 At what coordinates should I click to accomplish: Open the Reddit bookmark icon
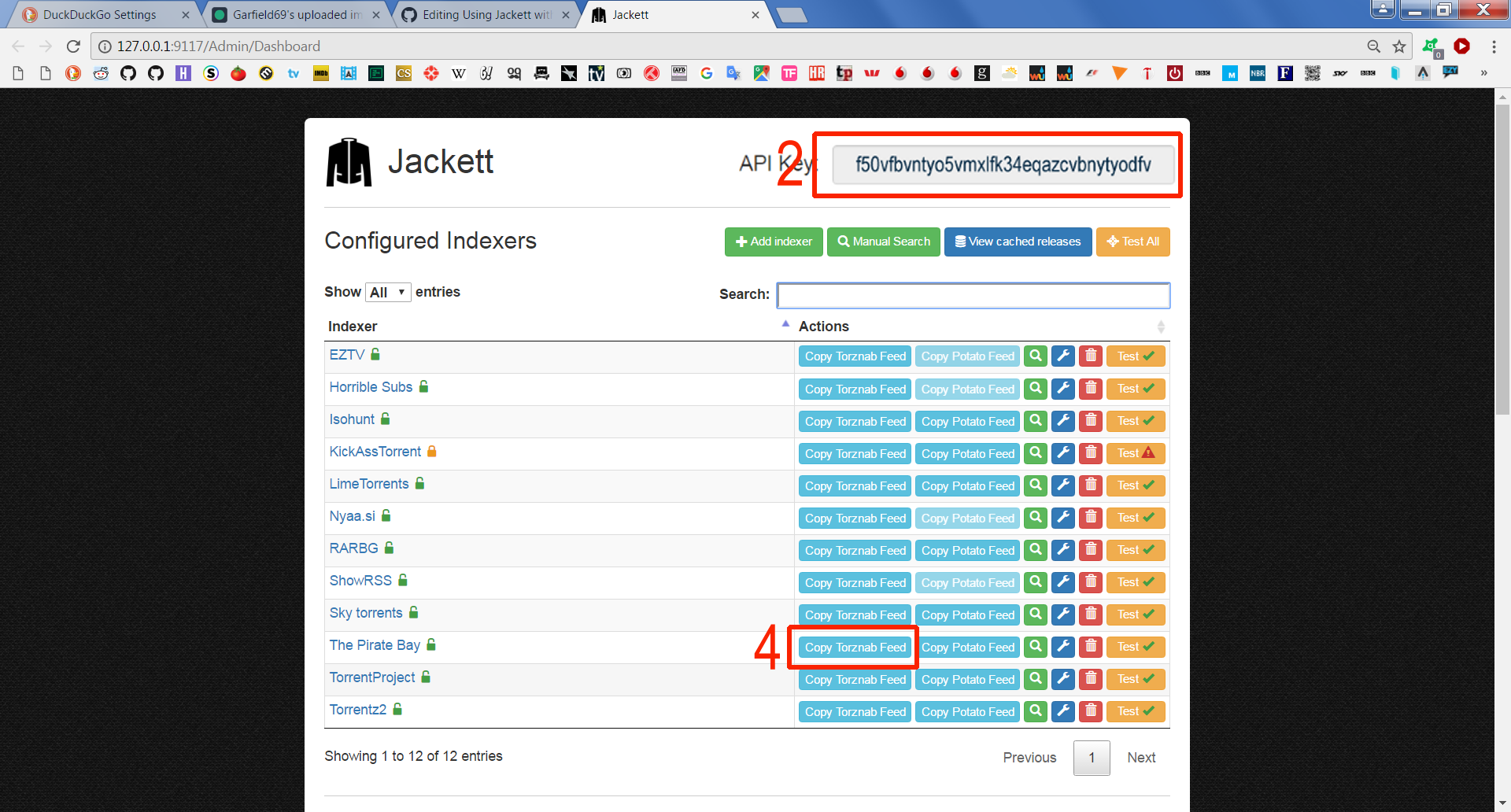point(101,73)
